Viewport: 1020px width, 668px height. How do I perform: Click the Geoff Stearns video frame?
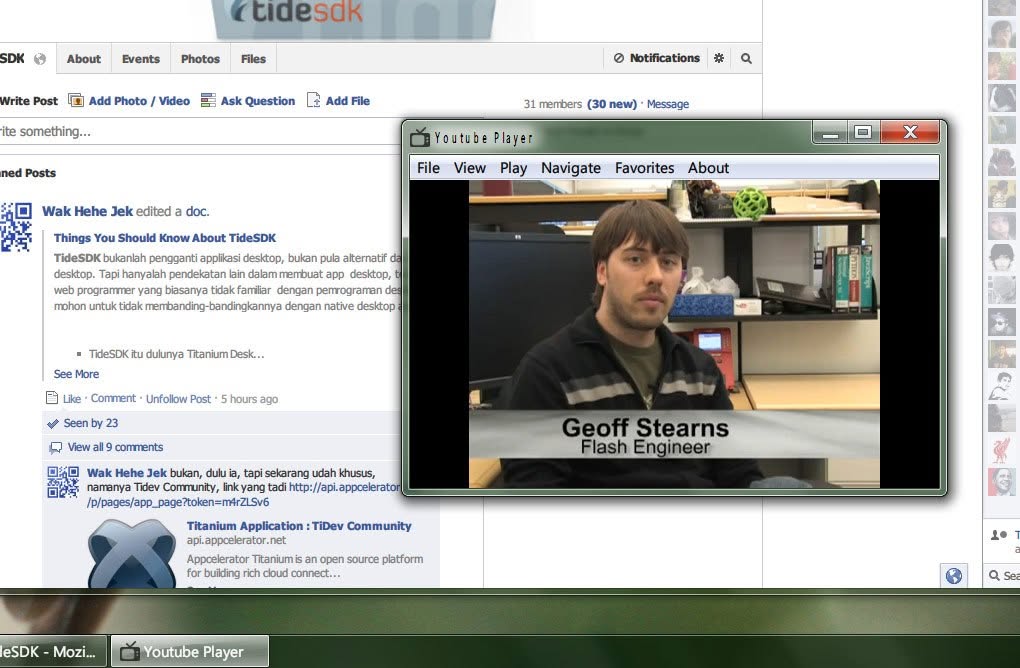(674, 334)
